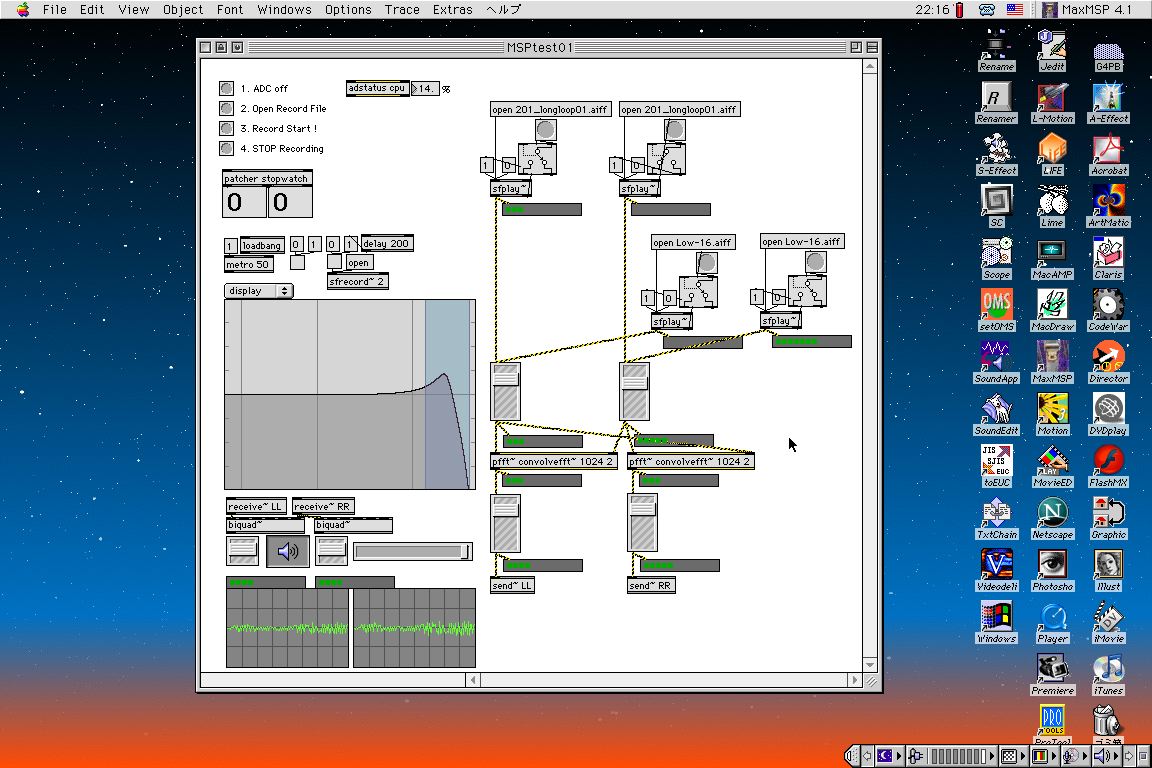Image resolution: width=1152 pixels, height=768 pixels.
Task: Click the lock icon in MSPtest01 title bar
Action: pyautogui.click(x=221, y=47)
